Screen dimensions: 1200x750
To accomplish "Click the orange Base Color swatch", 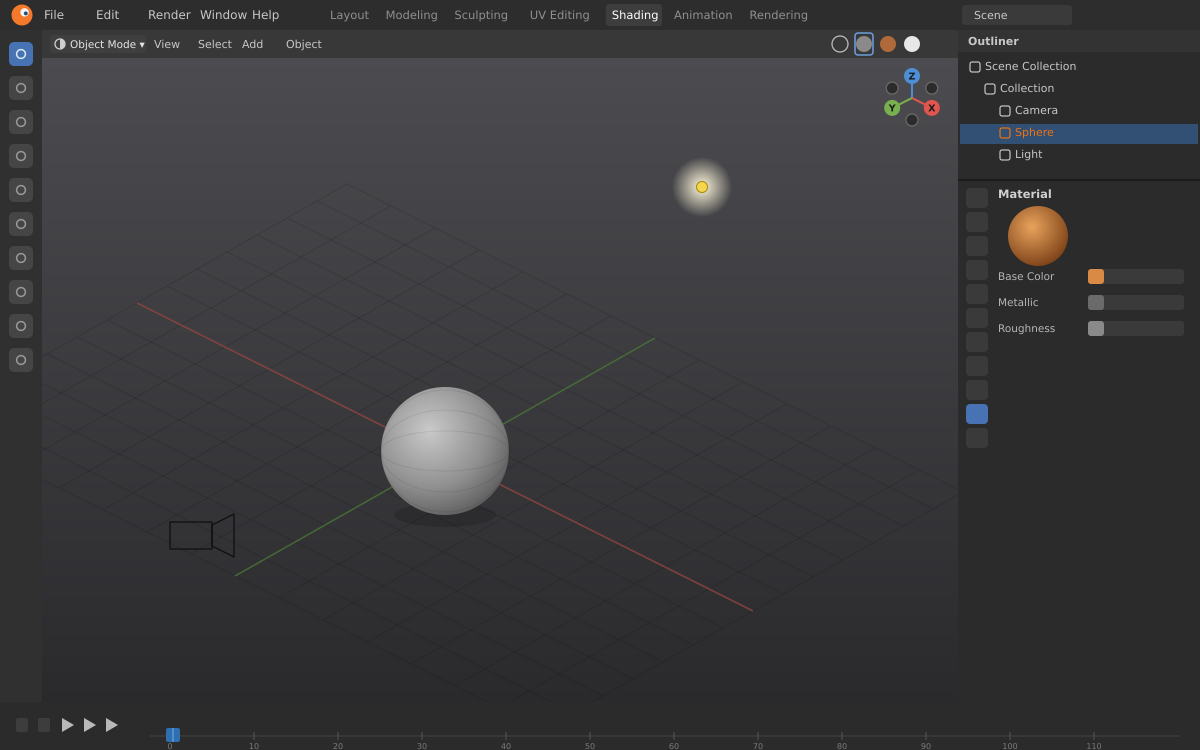I will point(1096,276).
